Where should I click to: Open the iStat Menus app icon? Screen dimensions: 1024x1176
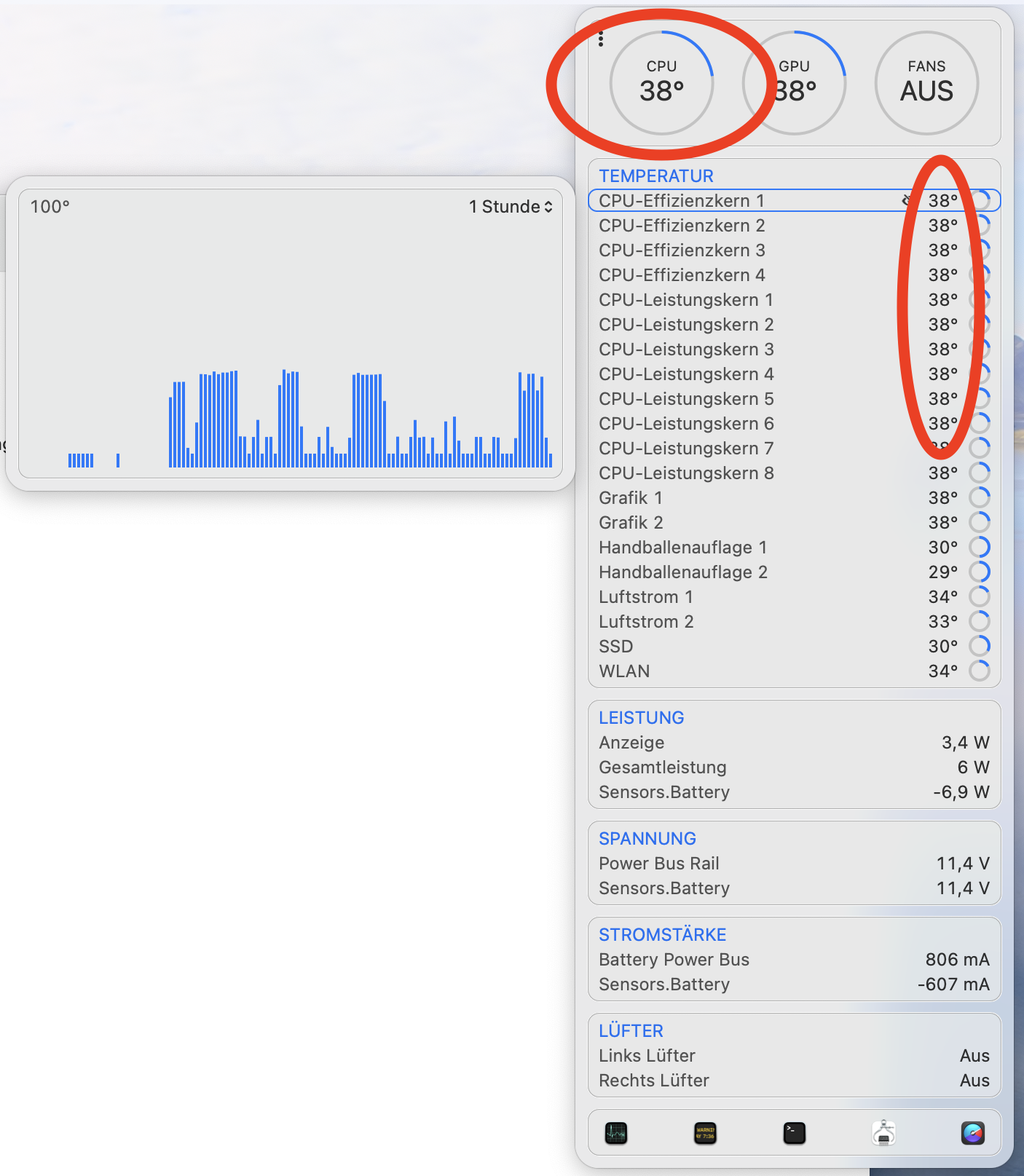click(x=973, y=1133)
